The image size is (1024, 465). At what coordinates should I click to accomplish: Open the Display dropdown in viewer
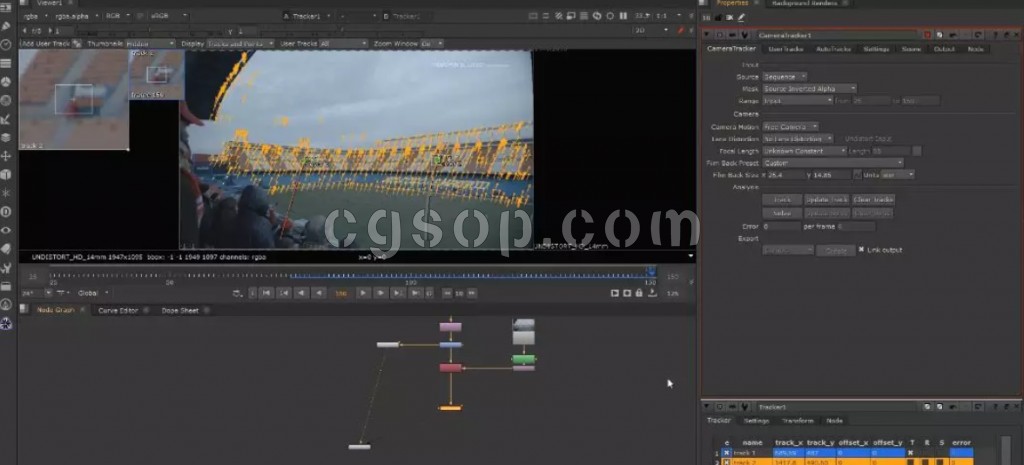tap(241, 44)
